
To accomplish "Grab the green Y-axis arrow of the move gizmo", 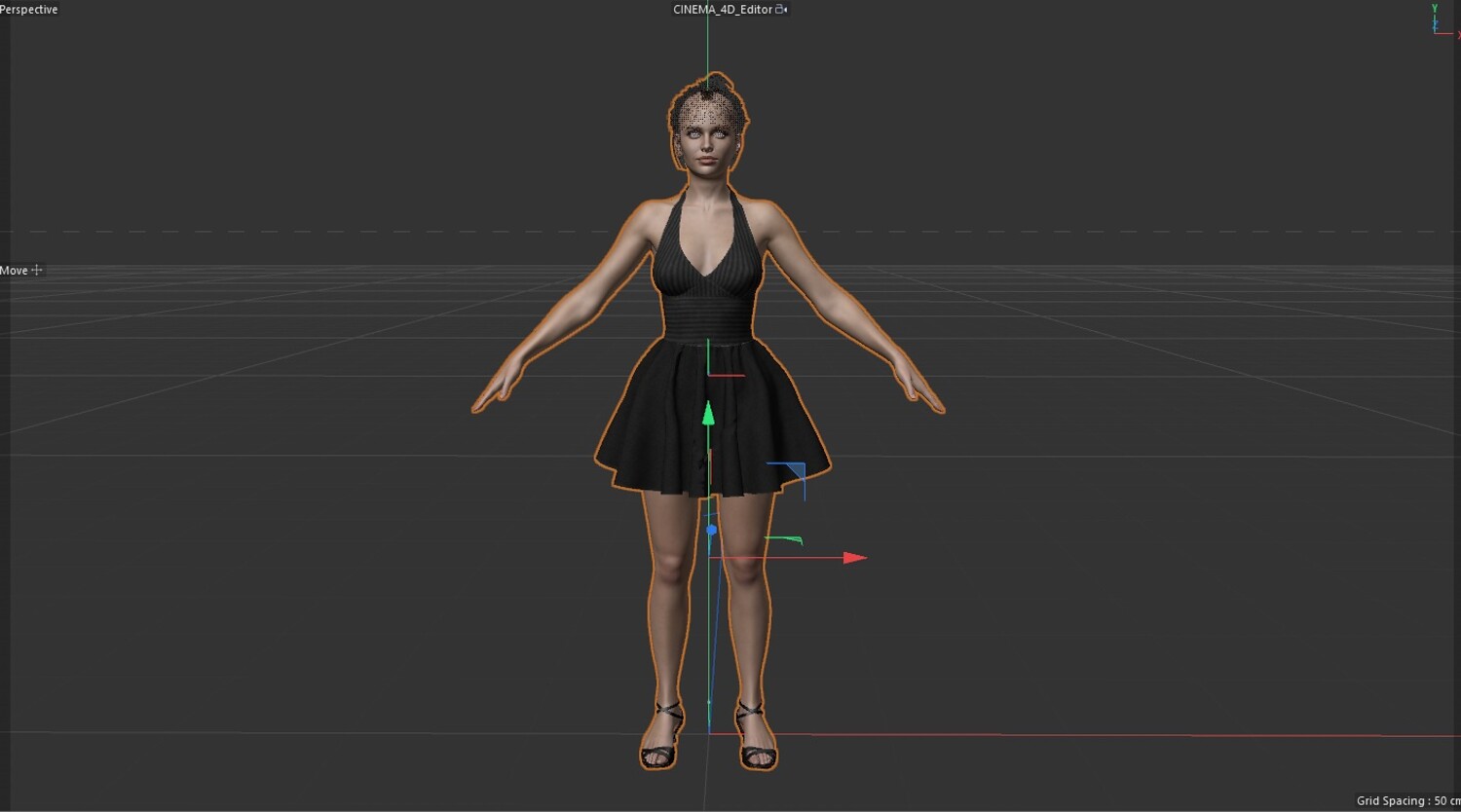I will click(708, 413).
